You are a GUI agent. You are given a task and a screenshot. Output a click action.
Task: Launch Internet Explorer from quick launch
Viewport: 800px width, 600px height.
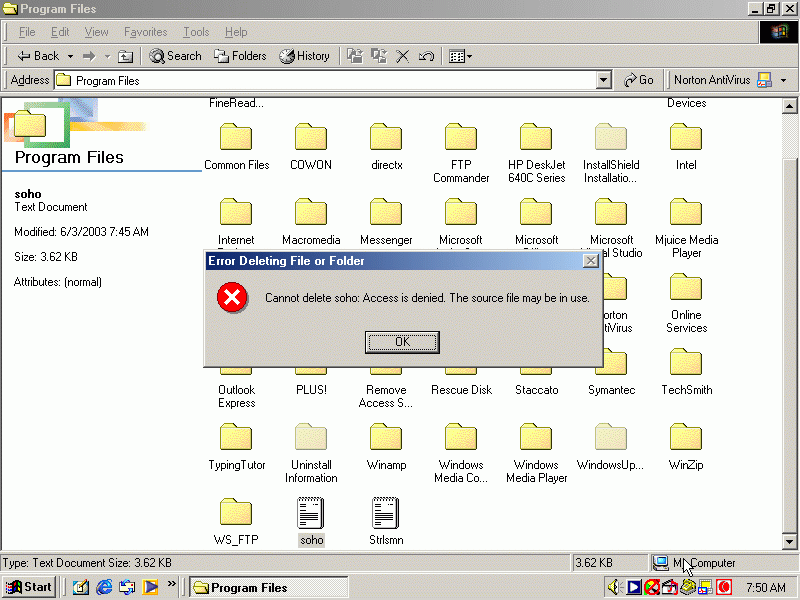[104, 587]
